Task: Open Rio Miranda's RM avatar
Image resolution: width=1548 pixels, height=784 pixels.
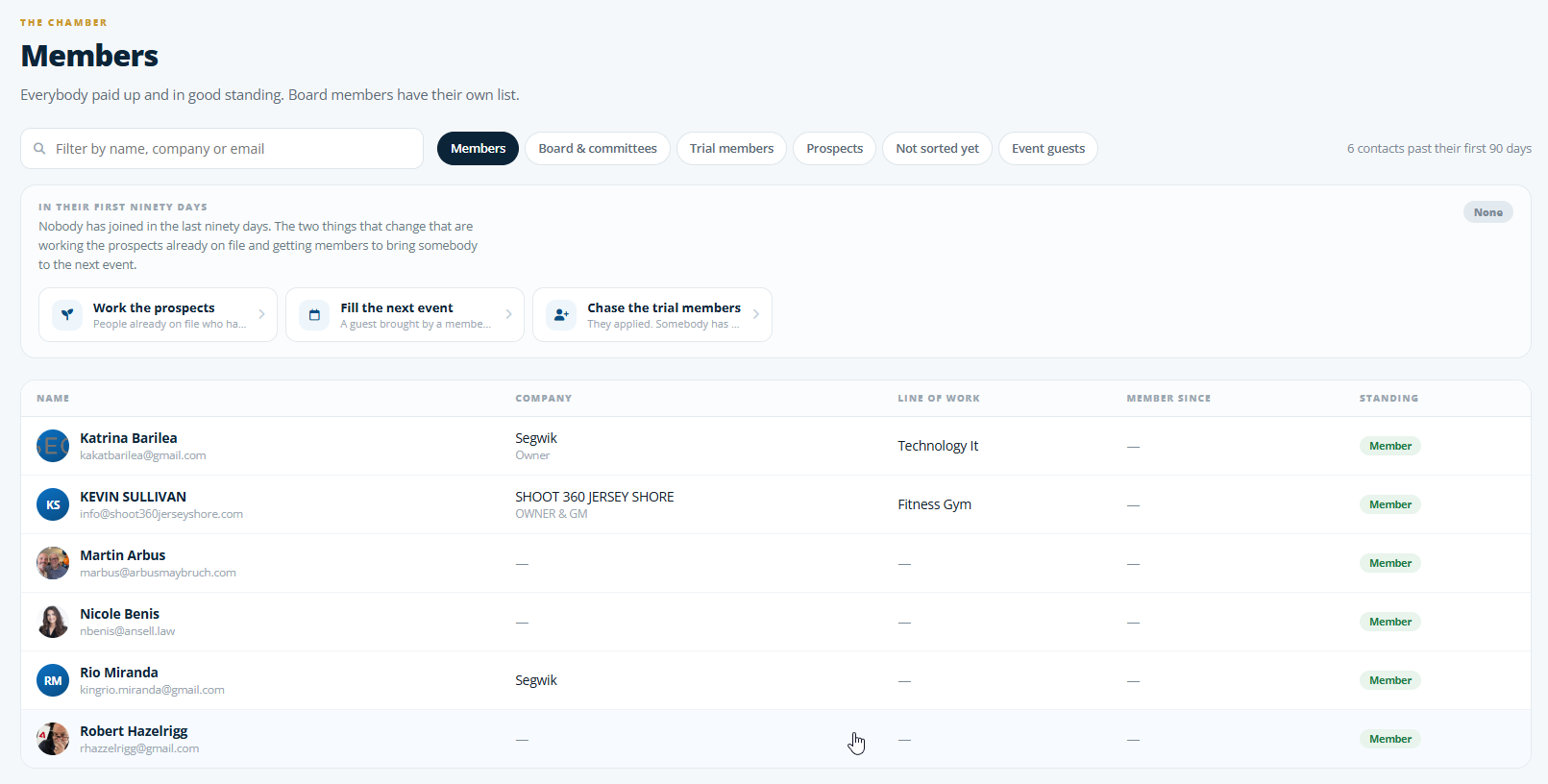Action: click(x=53, y=680)
